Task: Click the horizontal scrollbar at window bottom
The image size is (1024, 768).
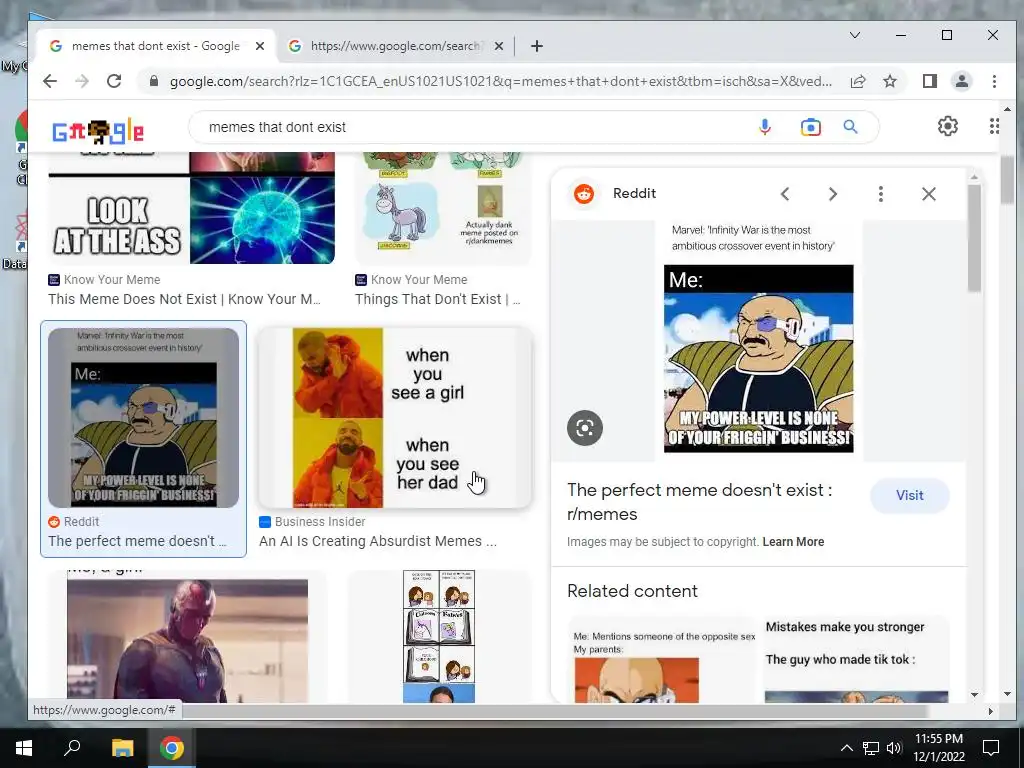Action: click(554, 711)
